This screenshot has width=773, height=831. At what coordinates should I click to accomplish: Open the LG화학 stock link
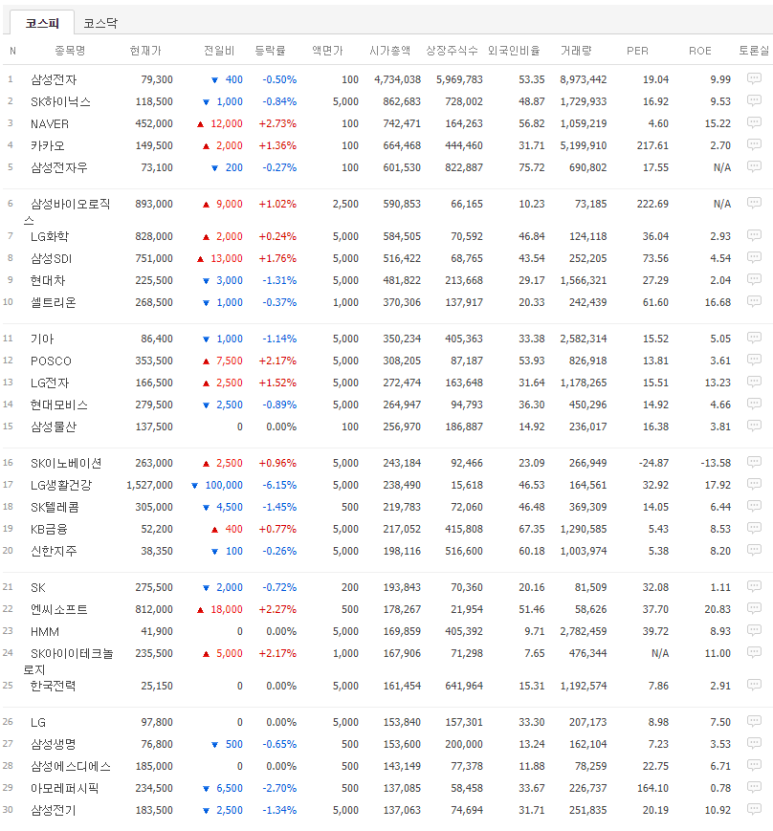point(49,236)
